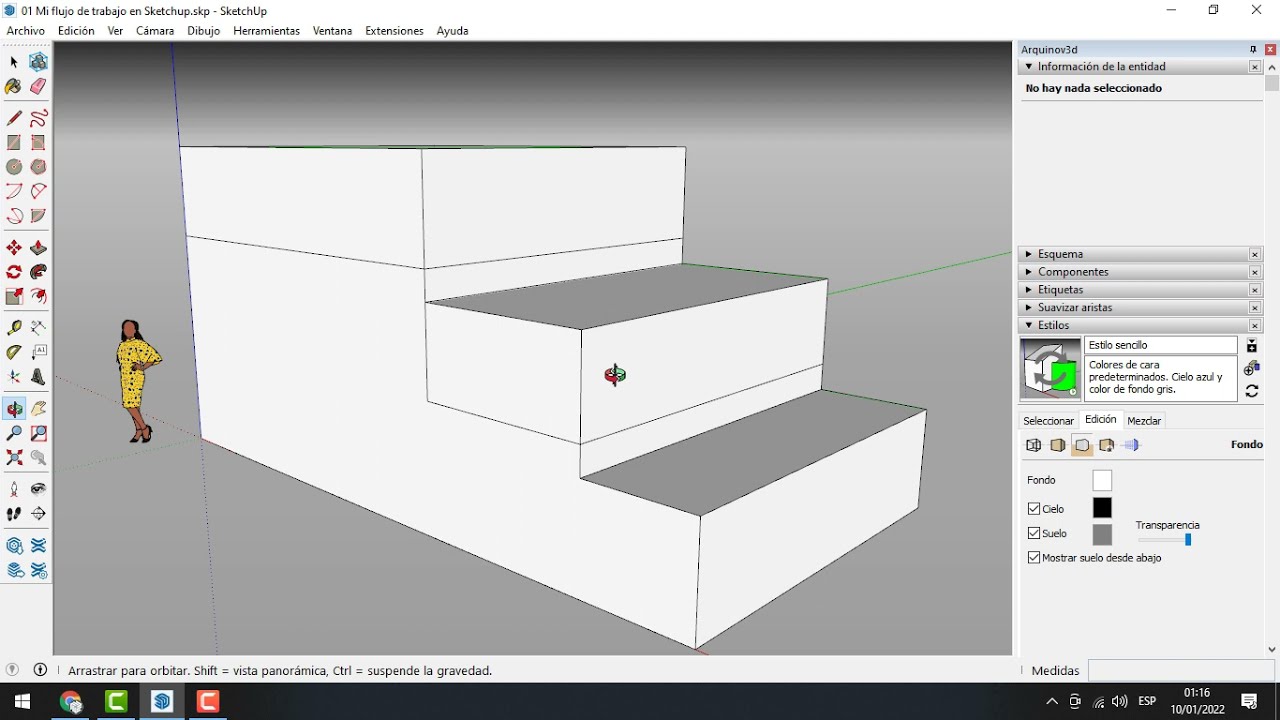Select the Polygon tool
The width and height of the screenshot is (1280, 720).
tap(38, 167)
